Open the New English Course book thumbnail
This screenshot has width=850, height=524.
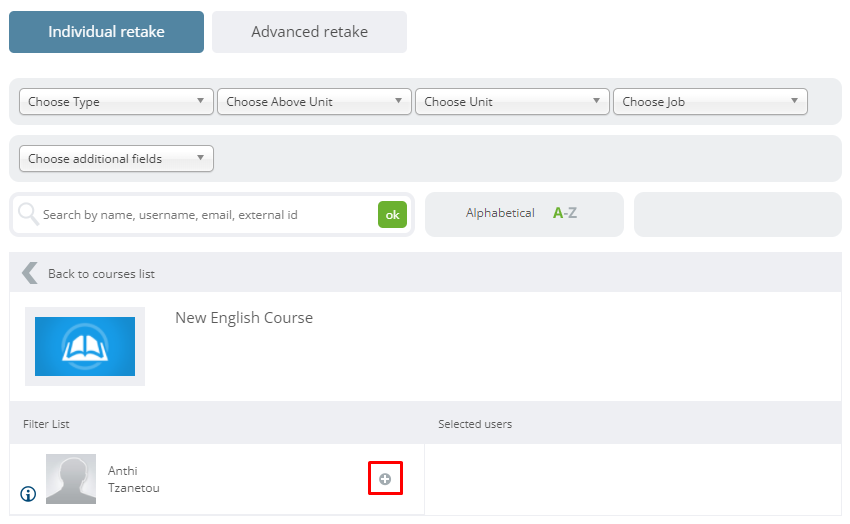pyautogui.click(x=85, y=346)
